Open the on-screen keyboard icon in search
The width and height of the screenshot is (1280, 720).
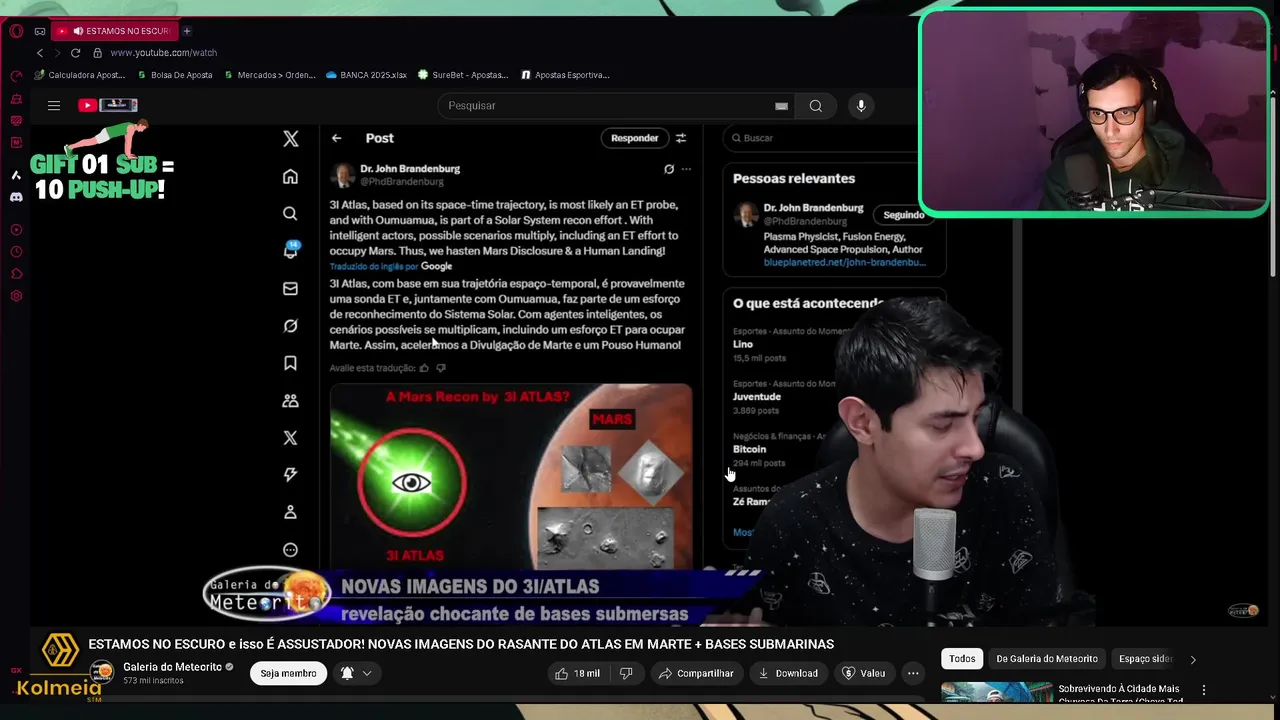[x=781, y=106]
